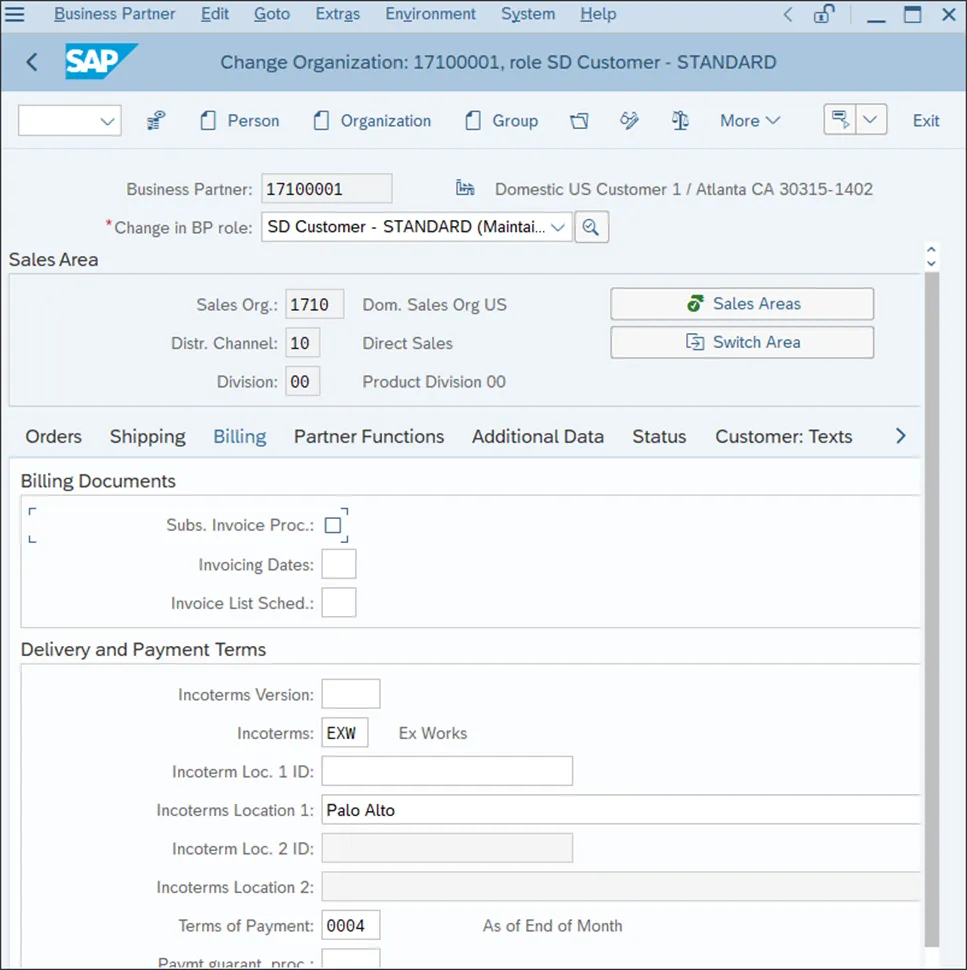967x970 pixels.
Task: Open dropdown arrow beside variant icon
Action: (871, 119)
